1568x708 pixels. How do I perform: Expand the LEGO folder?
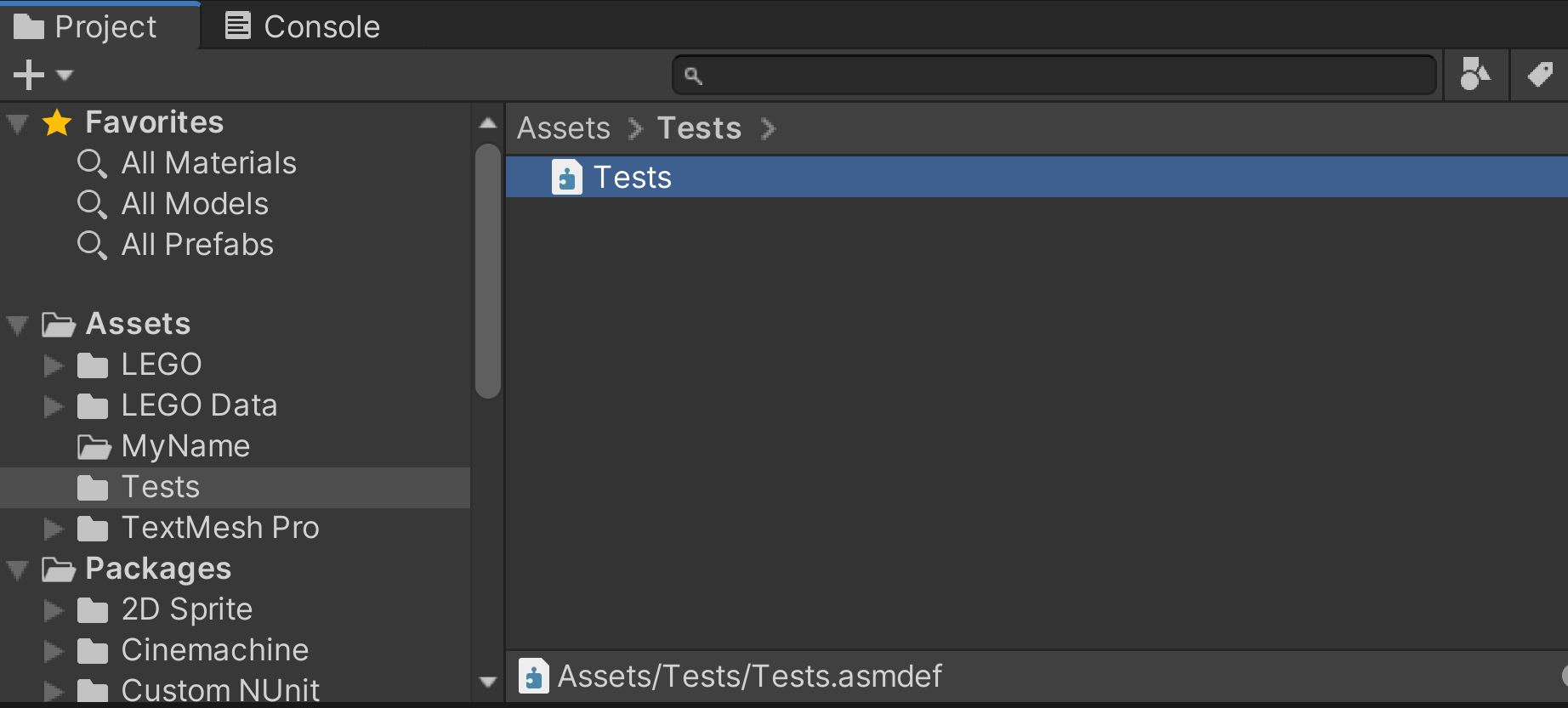coord(54,365)
